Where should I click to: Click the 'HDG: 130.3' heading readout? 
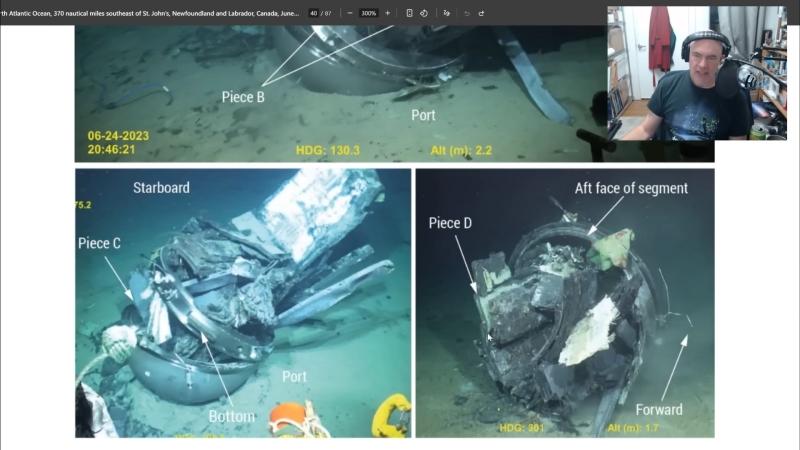[x=328, y=151]
